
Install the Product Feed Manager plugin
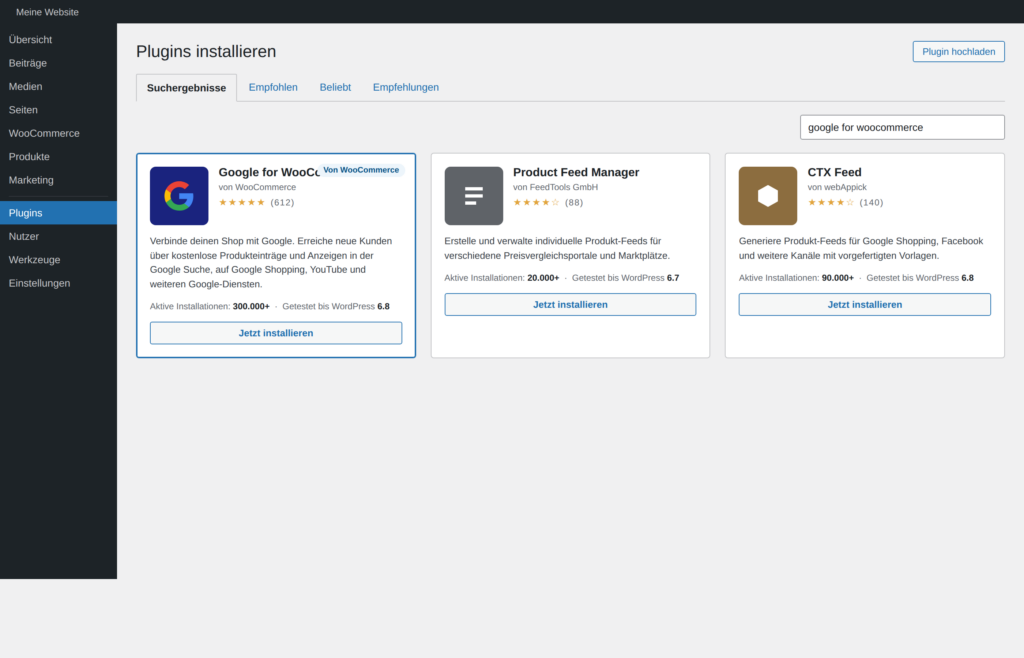[x=570, y=305]
